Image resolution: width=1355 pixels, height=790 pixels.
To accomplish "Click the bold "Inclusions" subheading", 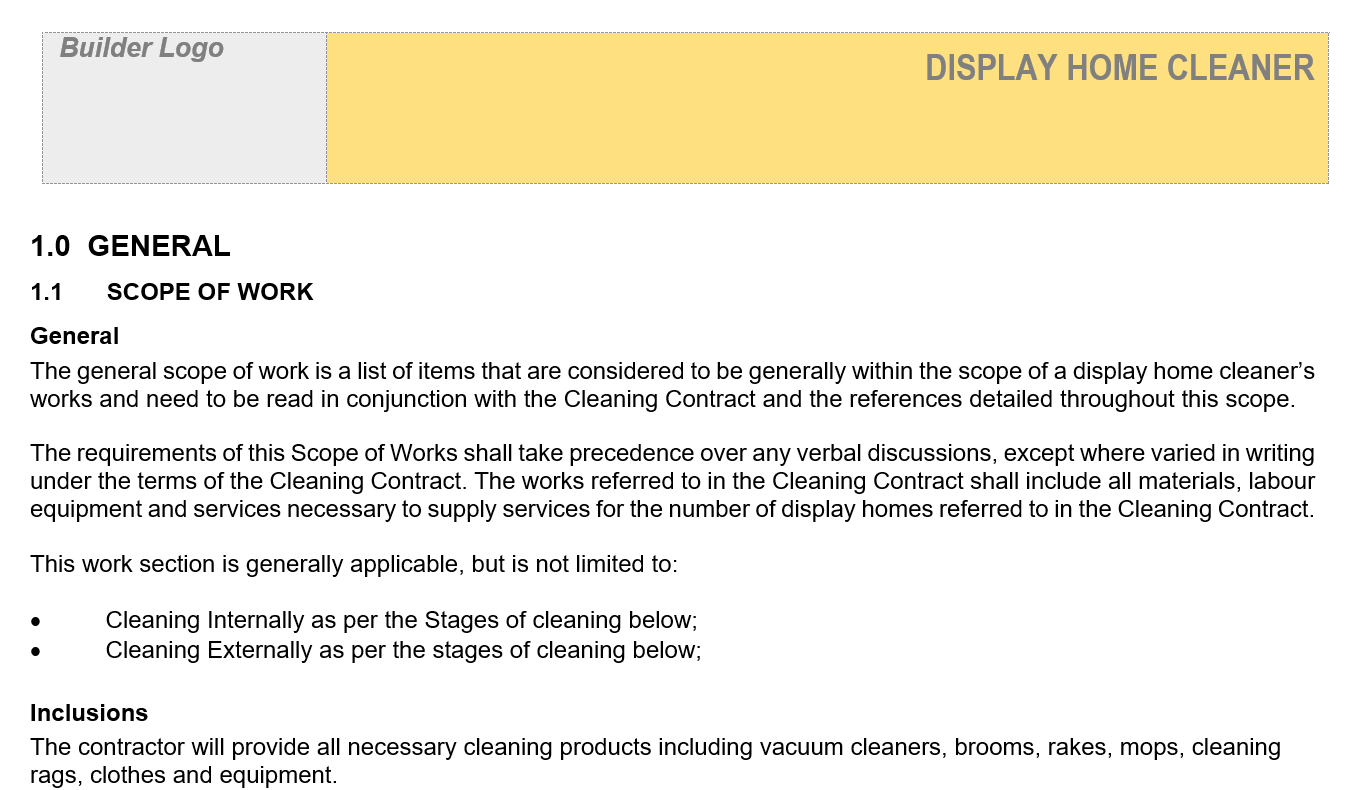I will pos(89,713).
